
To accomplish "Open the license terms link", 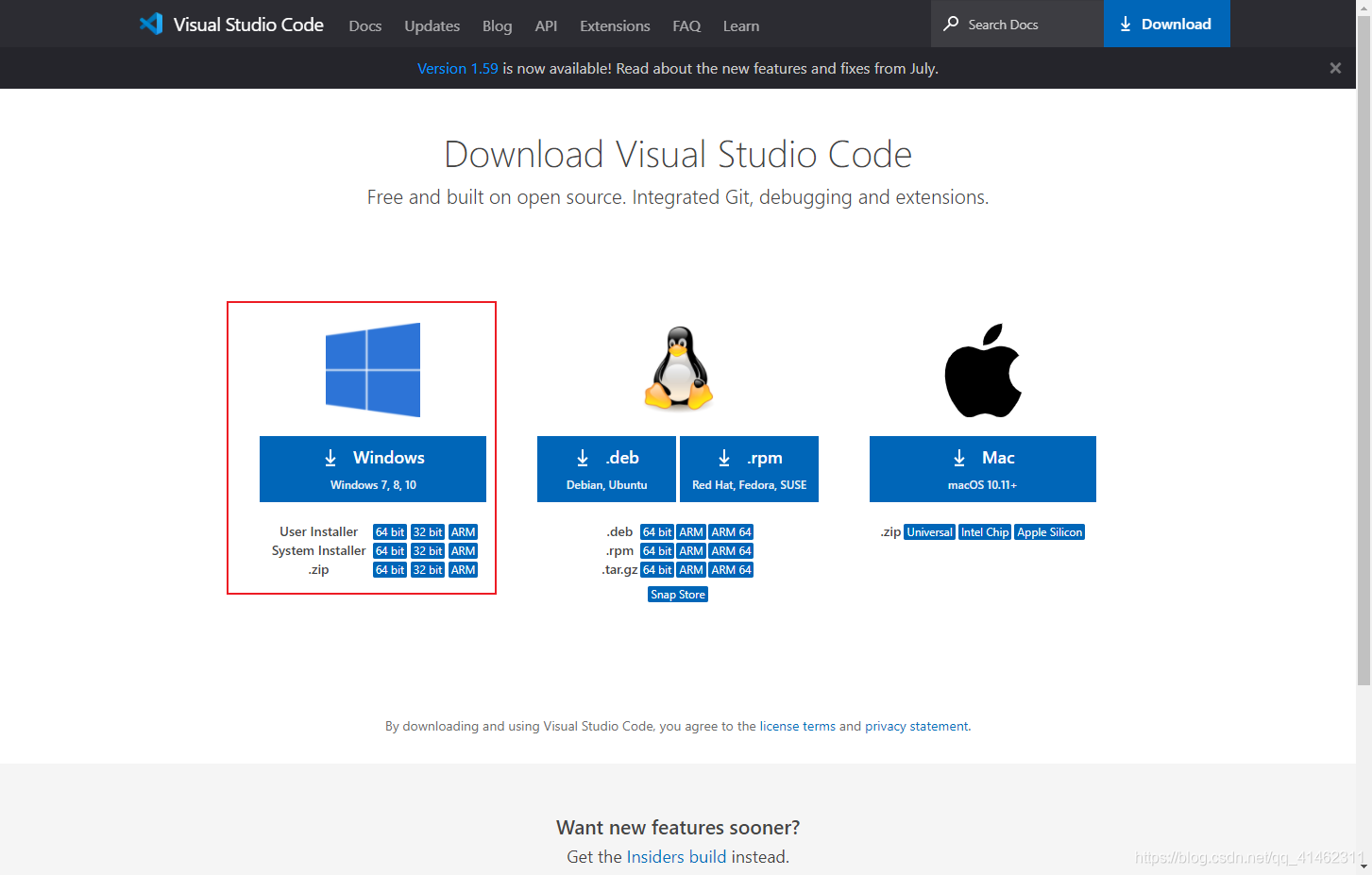I will [798, 727].
